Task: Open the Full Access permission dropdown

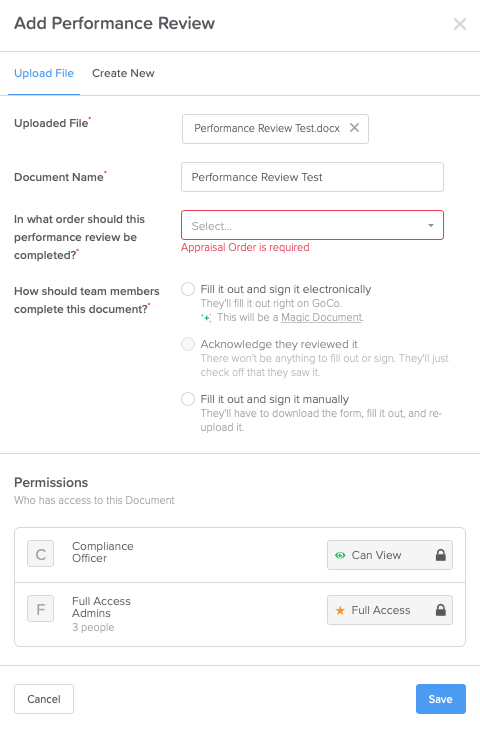Action: [x=390, y=610]
